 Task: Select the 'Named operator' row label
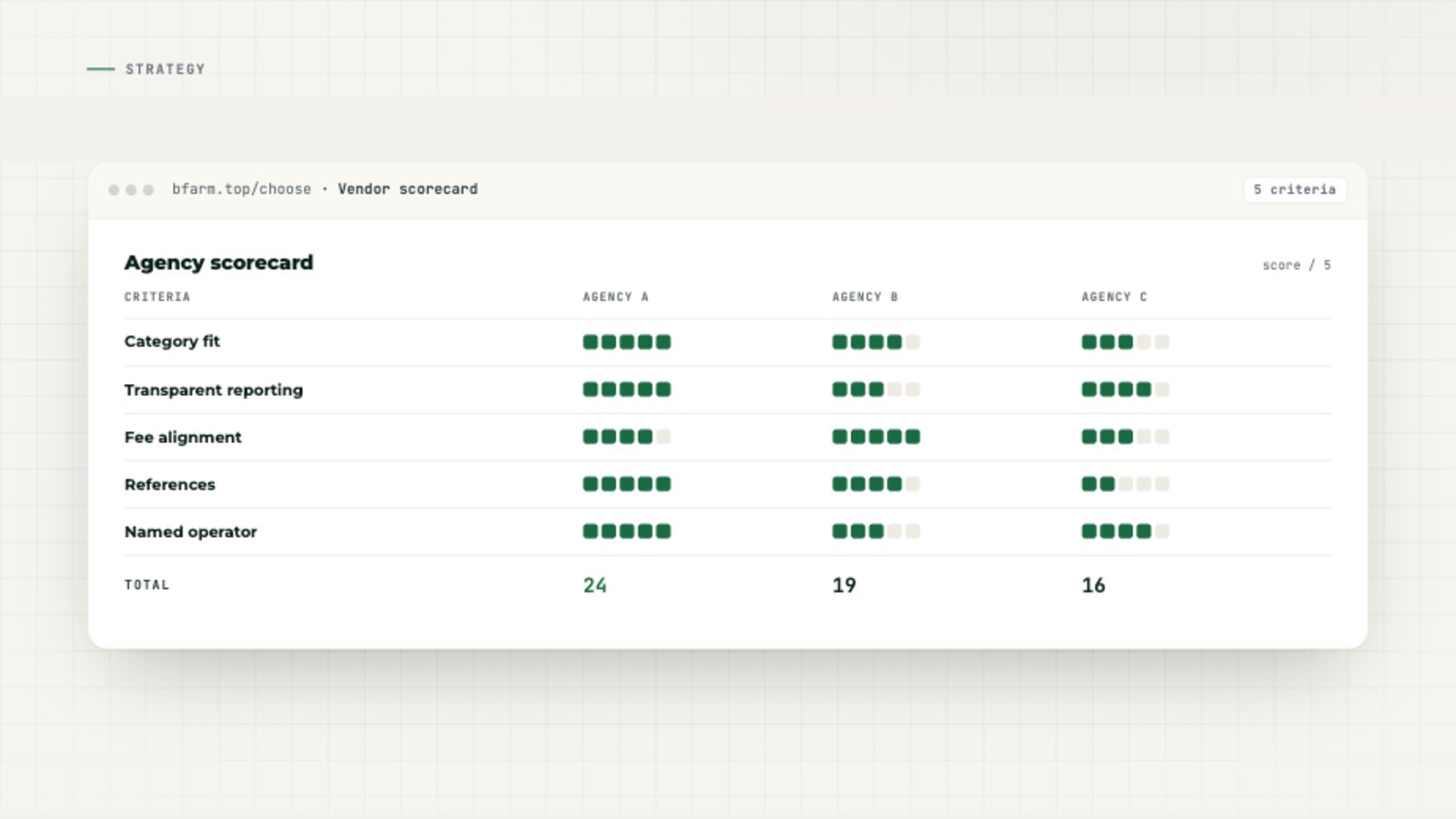pos(191,531)
